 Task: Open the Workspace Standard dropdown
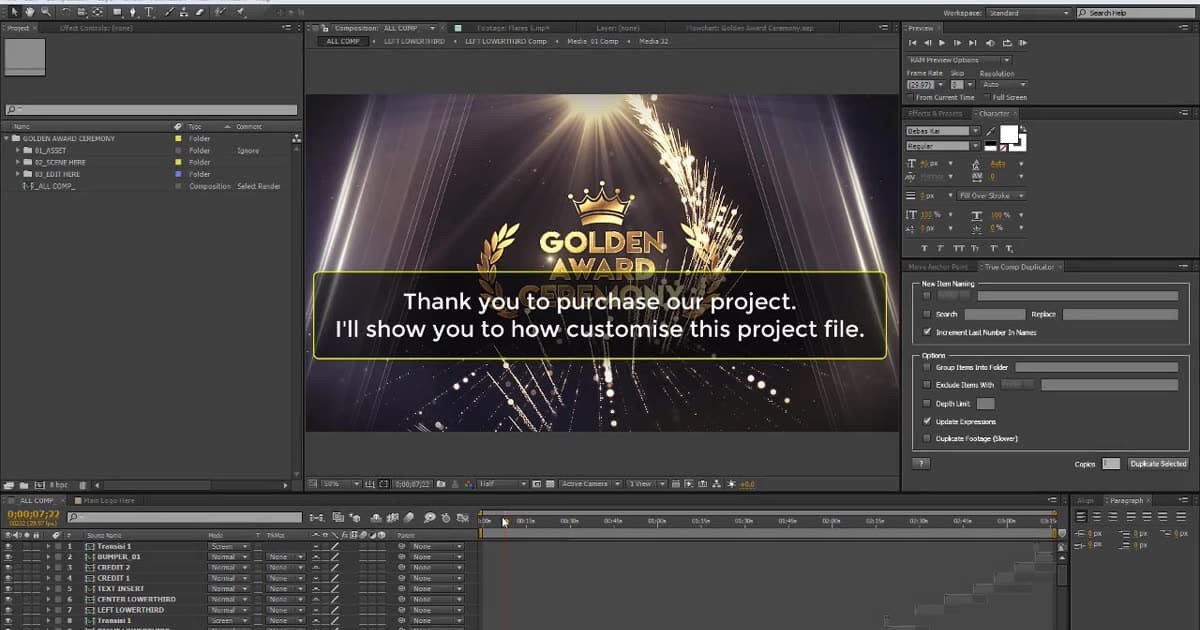(x=1028, y=13)
